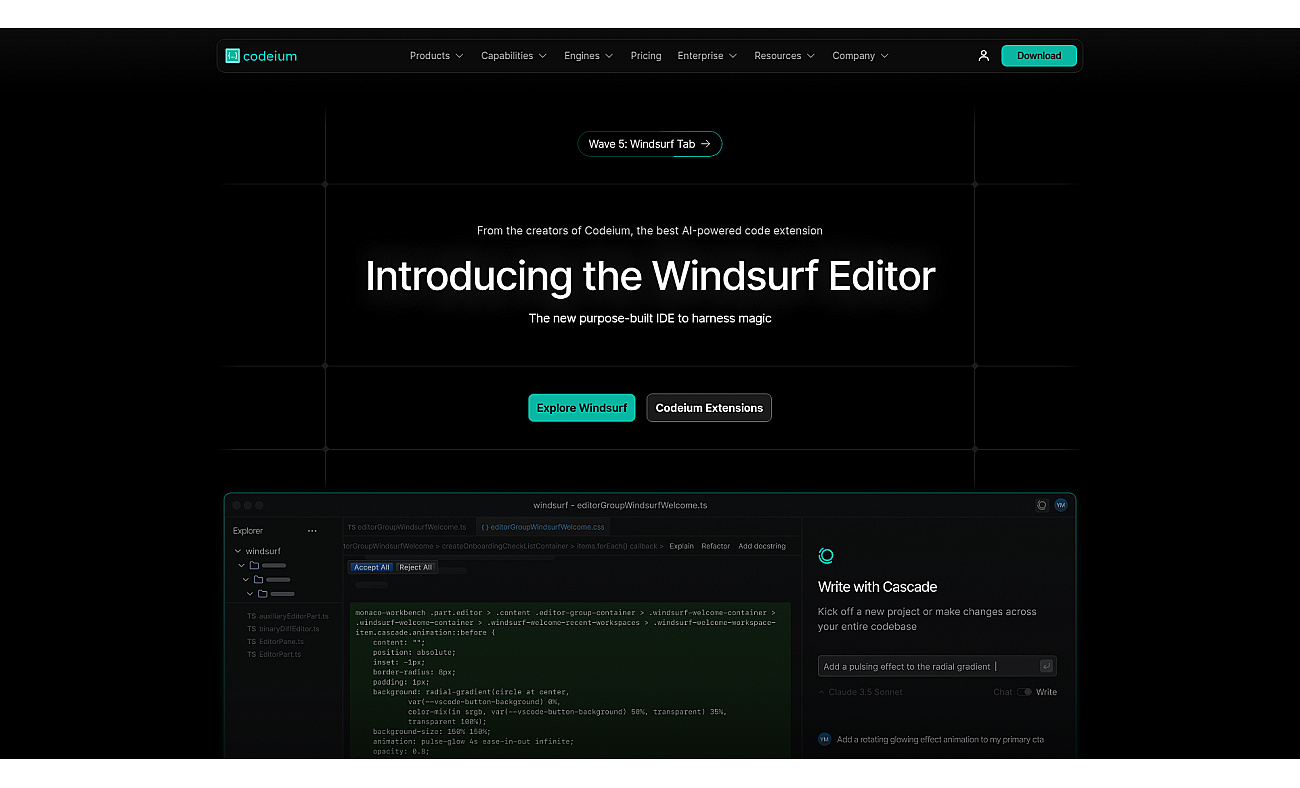Viewport: 1300px width, 788px height.
Task: Expand the Capabilities dropdown menu
Action: click(x=513, y=56)
